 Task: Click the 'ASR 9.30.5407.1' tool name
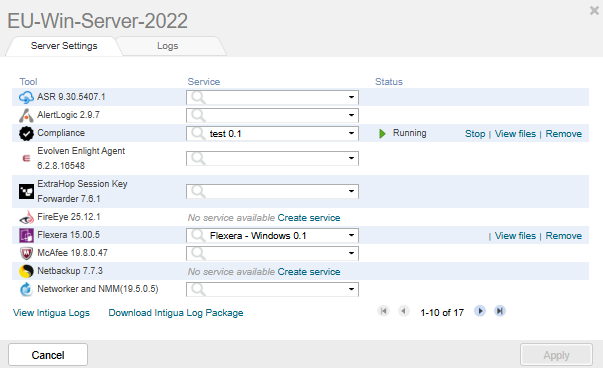click(71, 97)
